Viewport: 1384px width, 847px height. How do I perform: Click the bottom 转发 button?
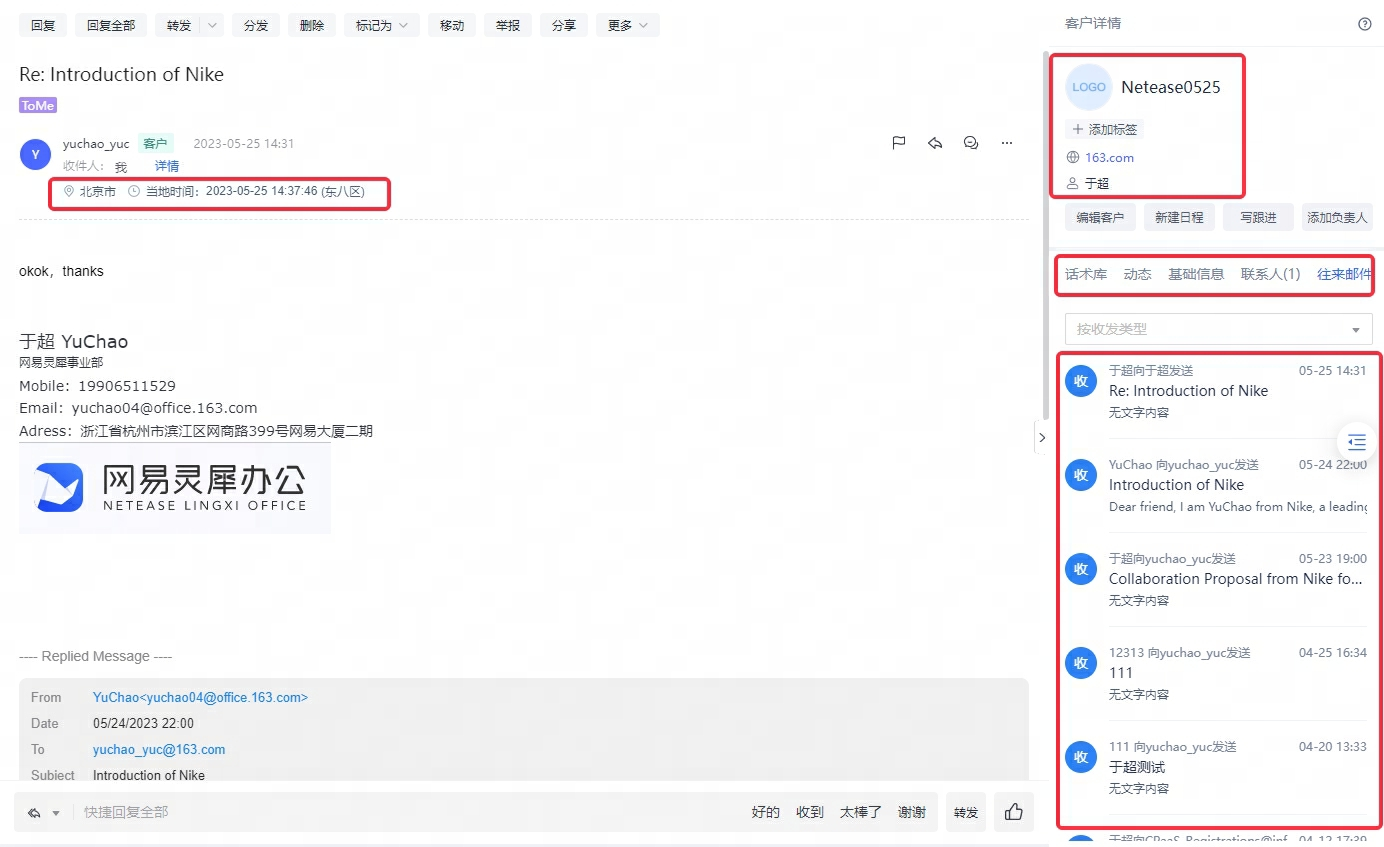(966, 812)
